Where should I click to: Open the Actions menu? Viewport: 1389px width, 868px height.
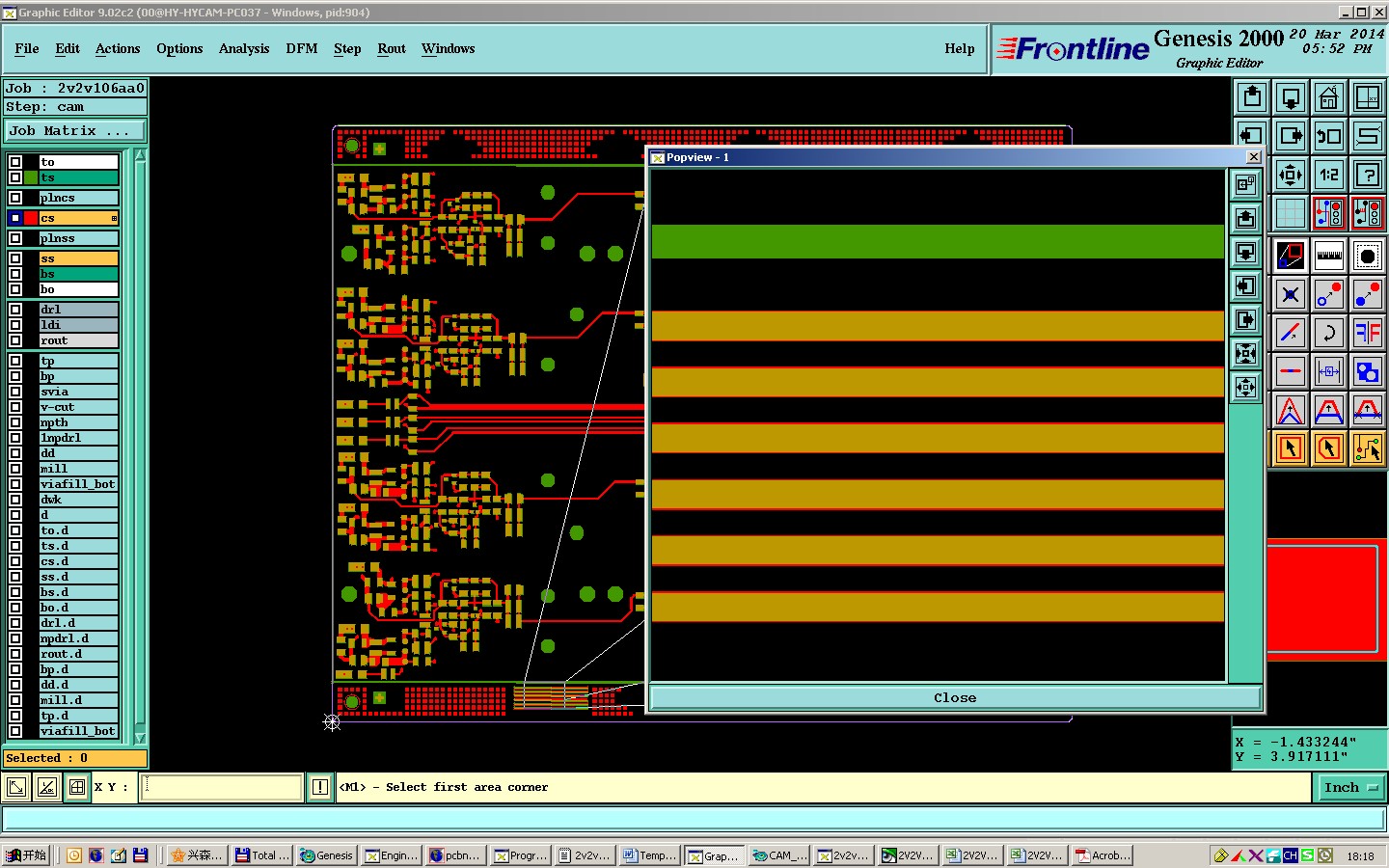click(x=118, y=48)
